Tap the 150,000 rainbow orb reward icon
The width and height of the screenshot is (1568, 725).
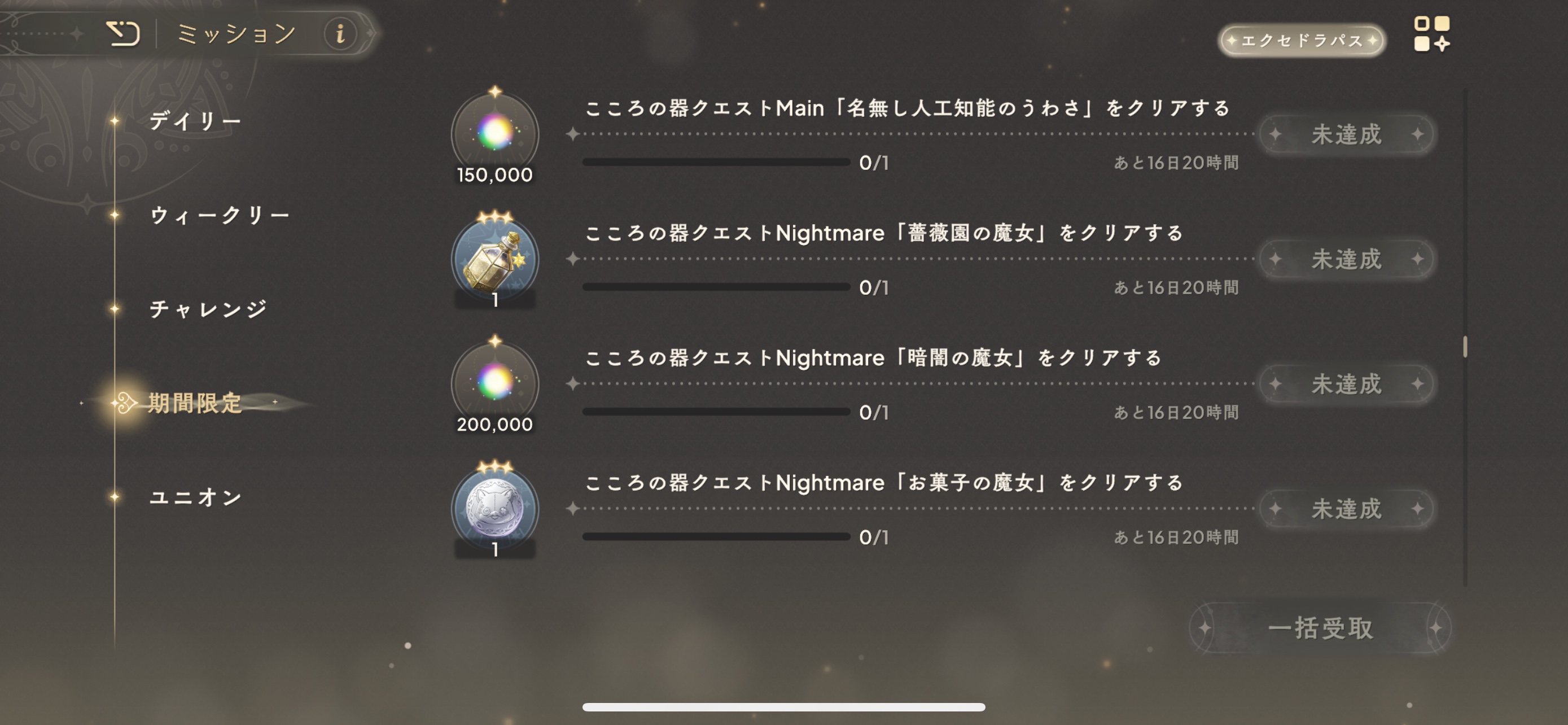click(x=495, y=134)
